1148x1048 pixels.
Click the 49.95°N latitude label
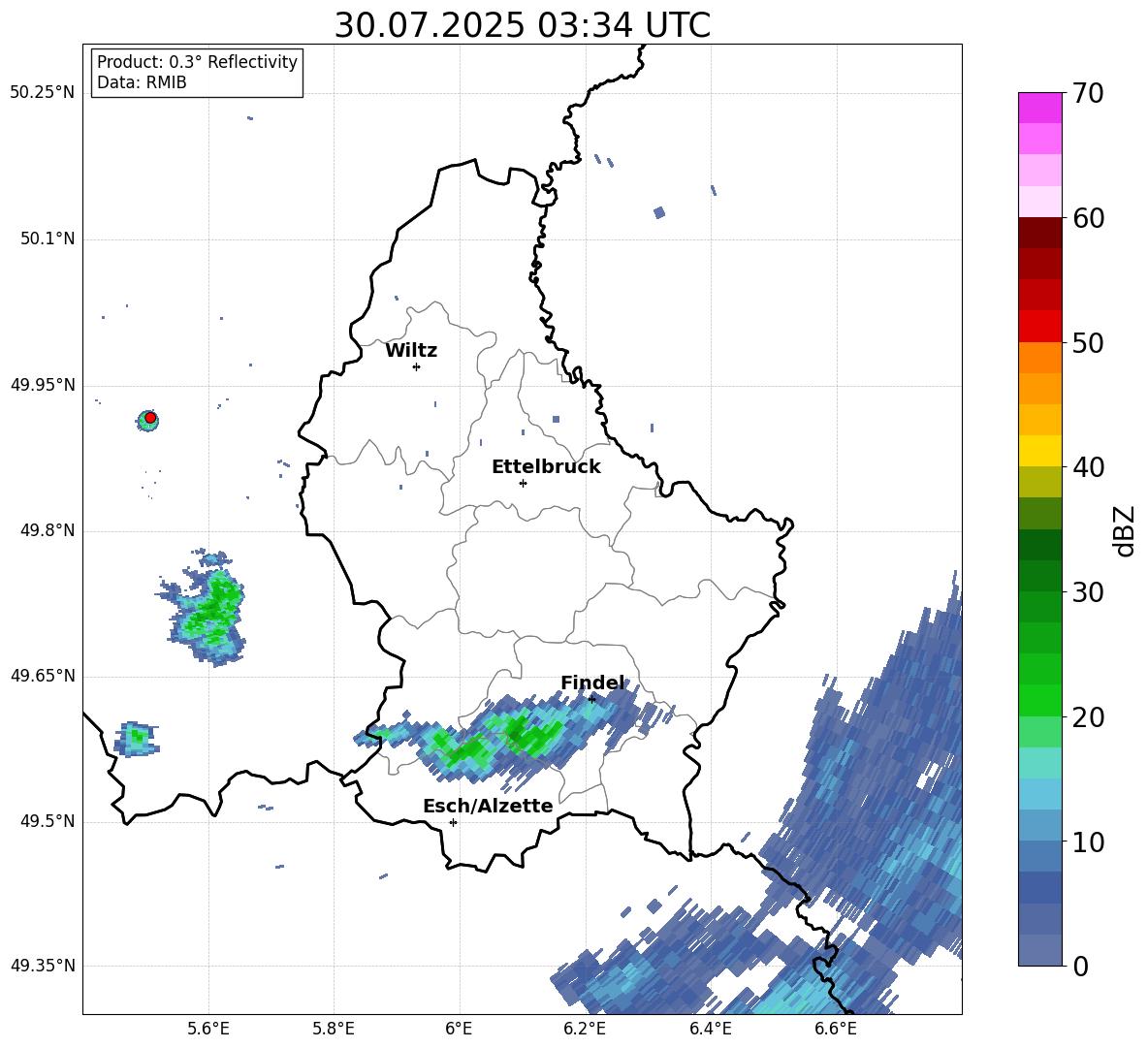[x=43, y=385]
